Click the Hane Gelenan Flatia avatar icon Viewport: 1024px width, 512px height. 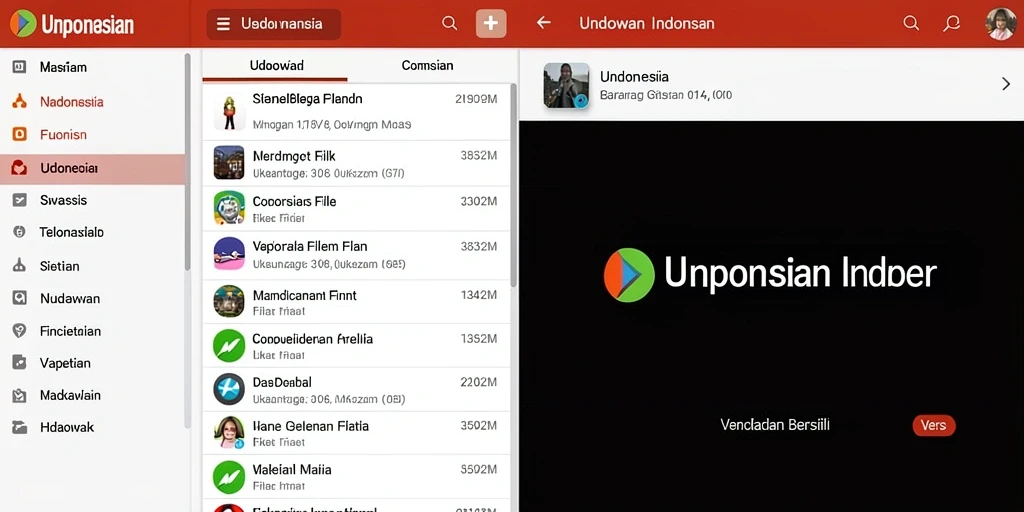click(x=229, y=432)
